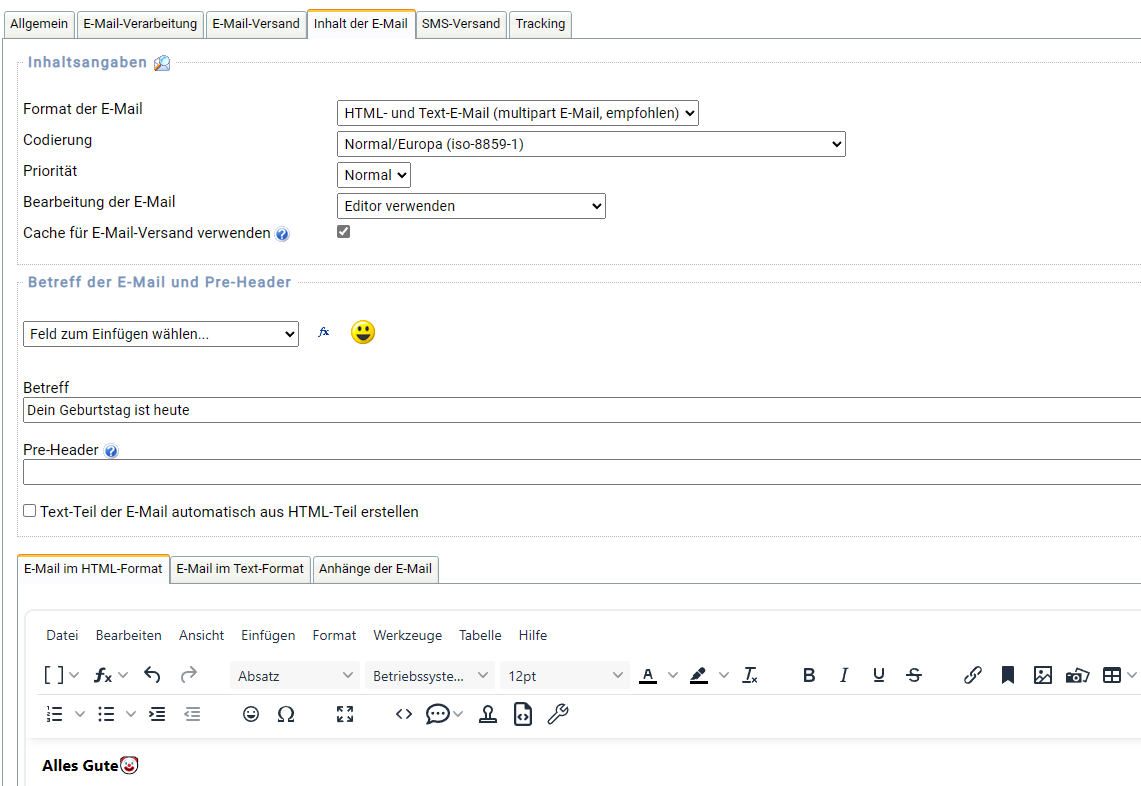The image size is (1141, 786).
Task: Click the Bold formatting icon
Action: click(809, 676)
